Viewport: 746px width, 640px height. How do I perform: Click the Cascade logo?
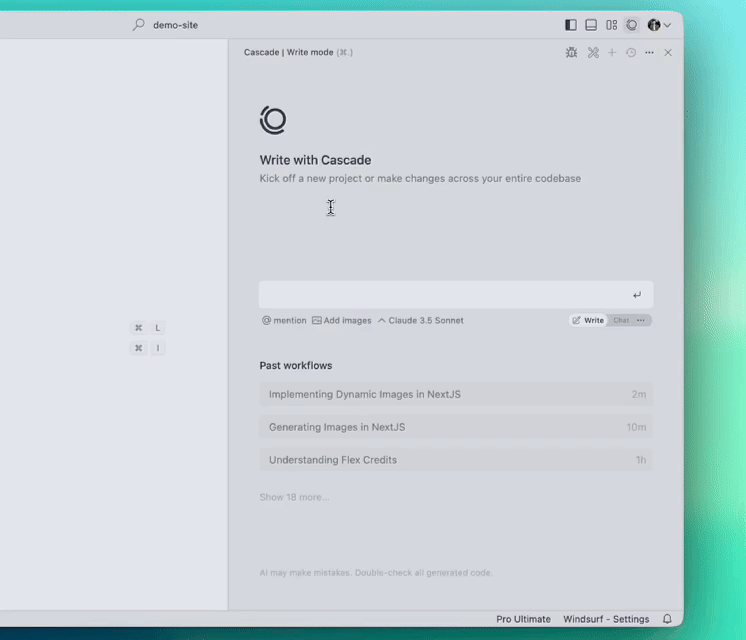(x=273, y=120)
